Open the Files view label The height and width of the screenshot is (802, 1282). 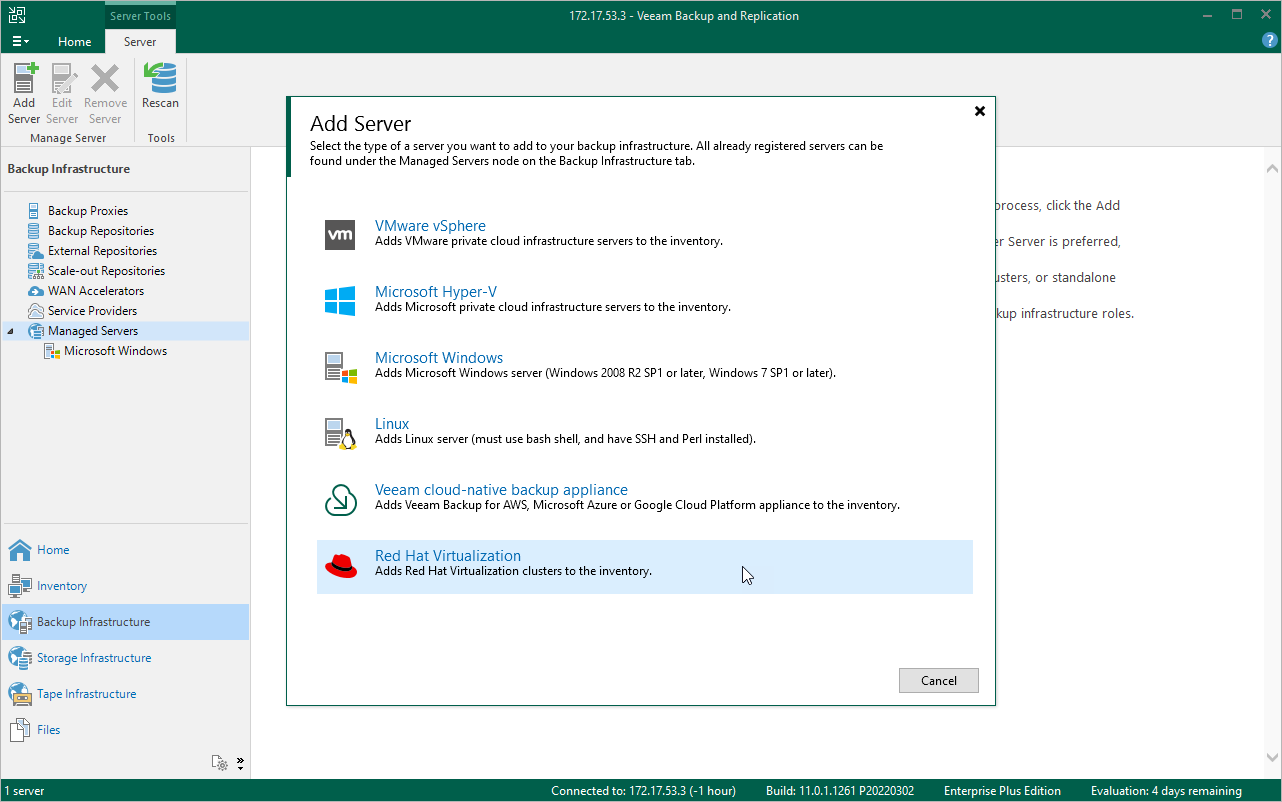point(49,730)
